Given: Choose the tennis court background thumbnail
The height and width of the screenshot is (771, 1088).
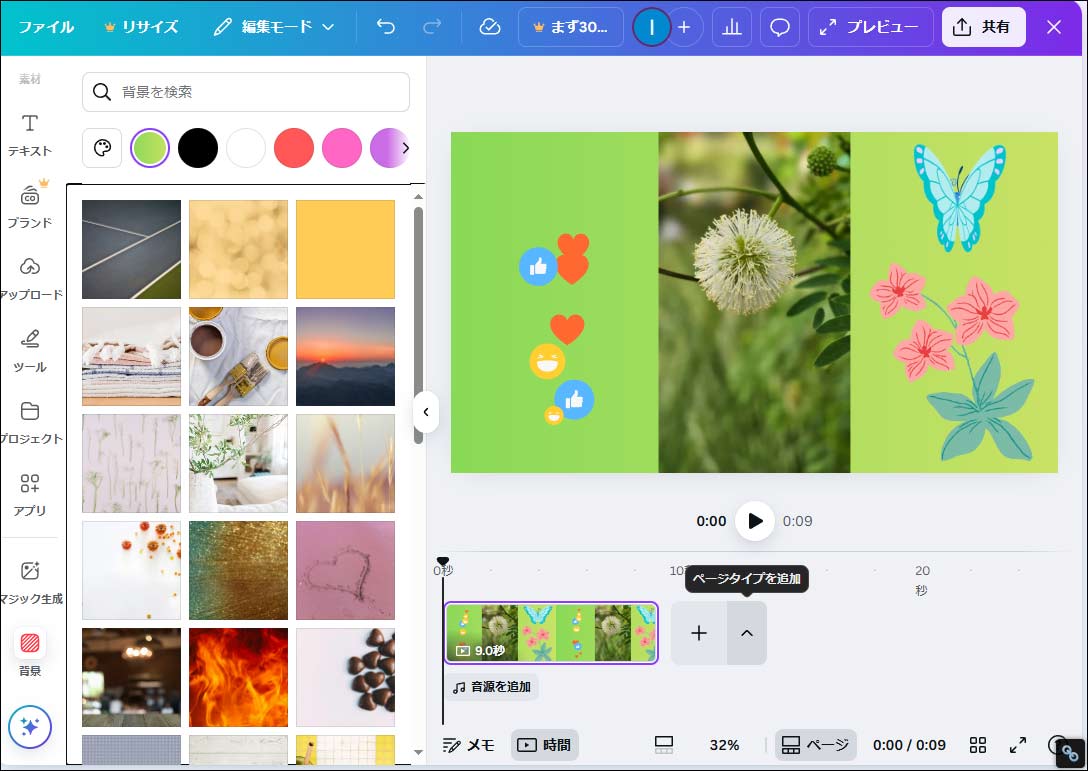Looking at the screenshot, I should pyautogui.click(x=131, y=249).
